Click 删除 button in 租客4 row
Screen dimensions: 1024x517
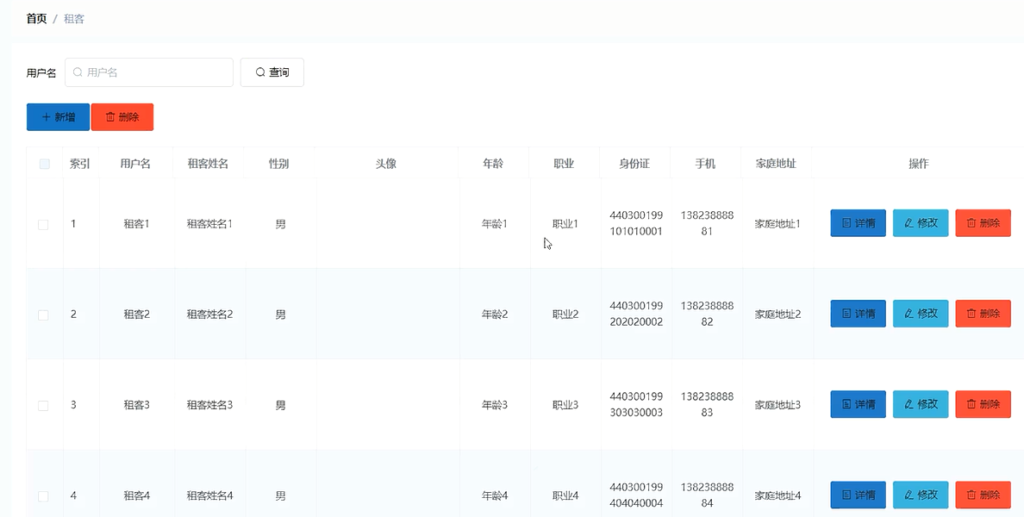click(983, 495)
